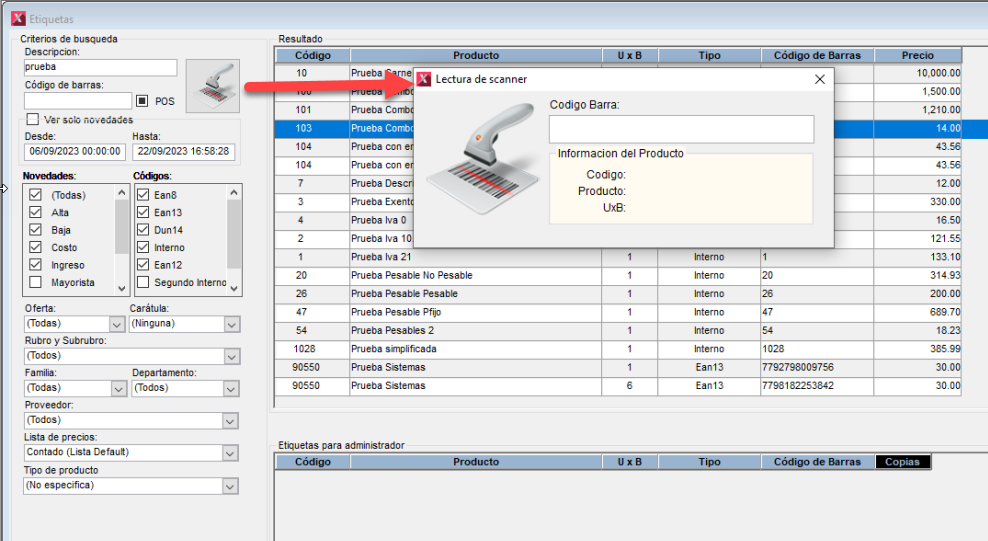The image size is (988, 541).
Task: Toggle the POS checkbox
Action: pyautogui.click(x=142, y=101)
